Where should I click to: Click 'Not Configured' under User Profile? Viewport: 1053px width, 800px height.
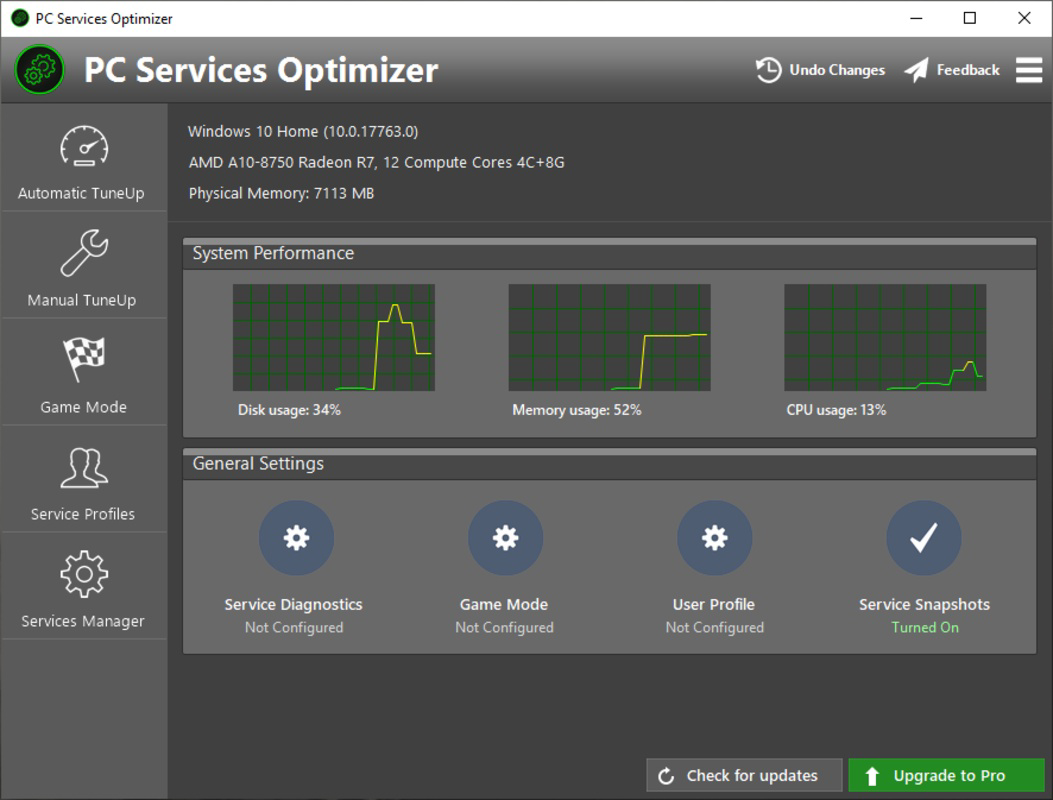(x=715, y=627)
